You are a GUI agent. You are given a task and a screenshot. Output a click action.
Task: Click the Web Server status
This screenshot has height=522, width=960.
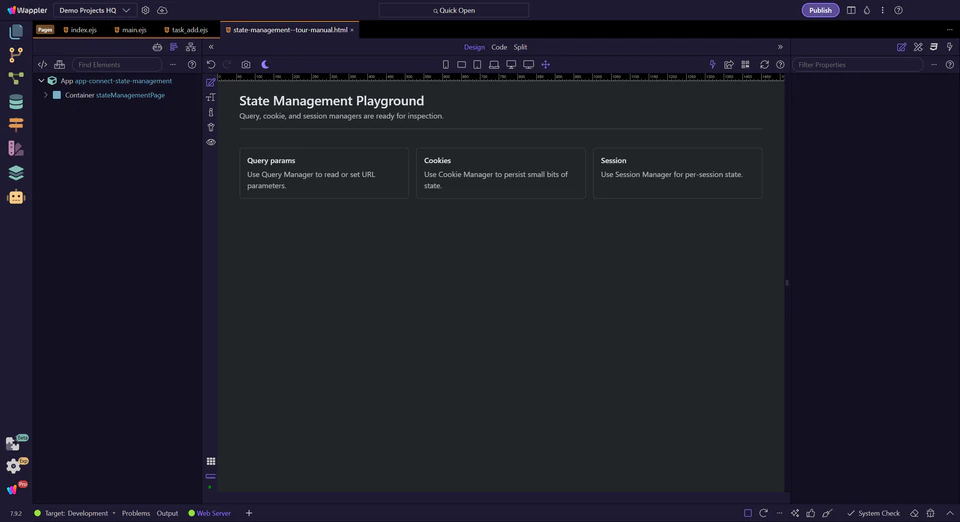[x=209, y=513]
